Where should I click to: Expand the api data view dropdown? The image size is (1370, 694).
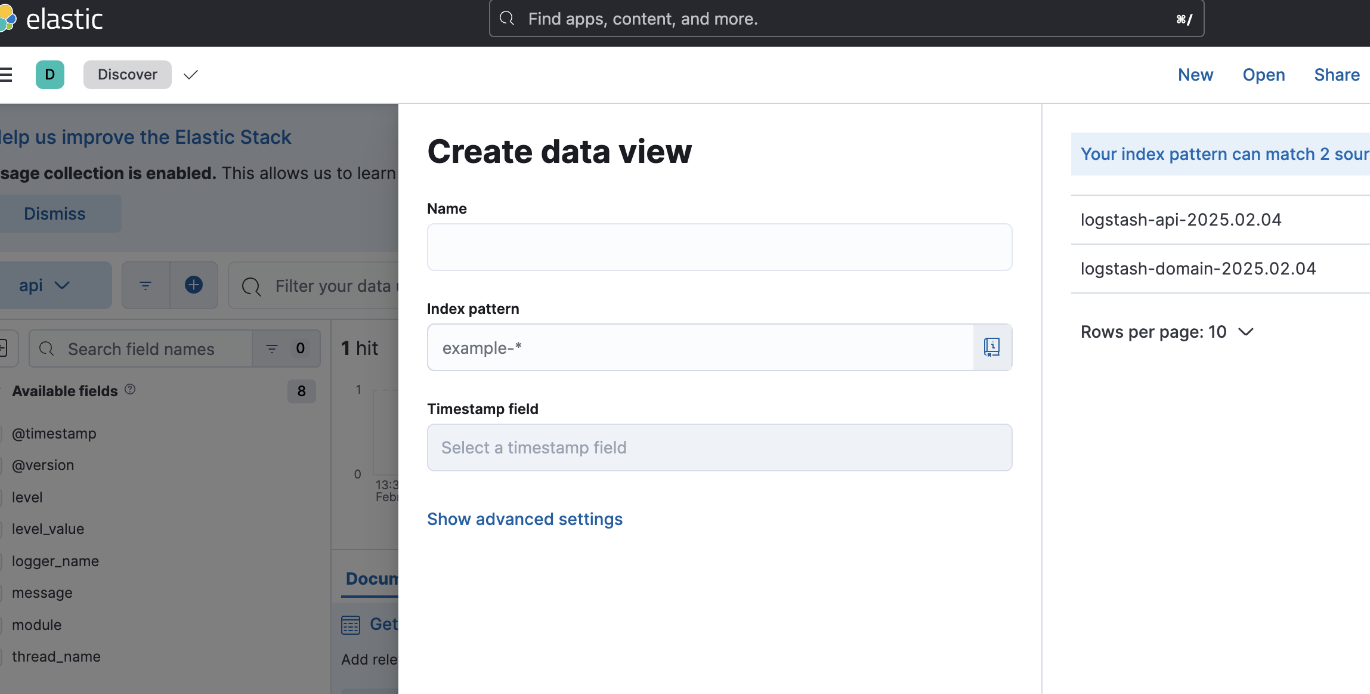click(46, 286)
